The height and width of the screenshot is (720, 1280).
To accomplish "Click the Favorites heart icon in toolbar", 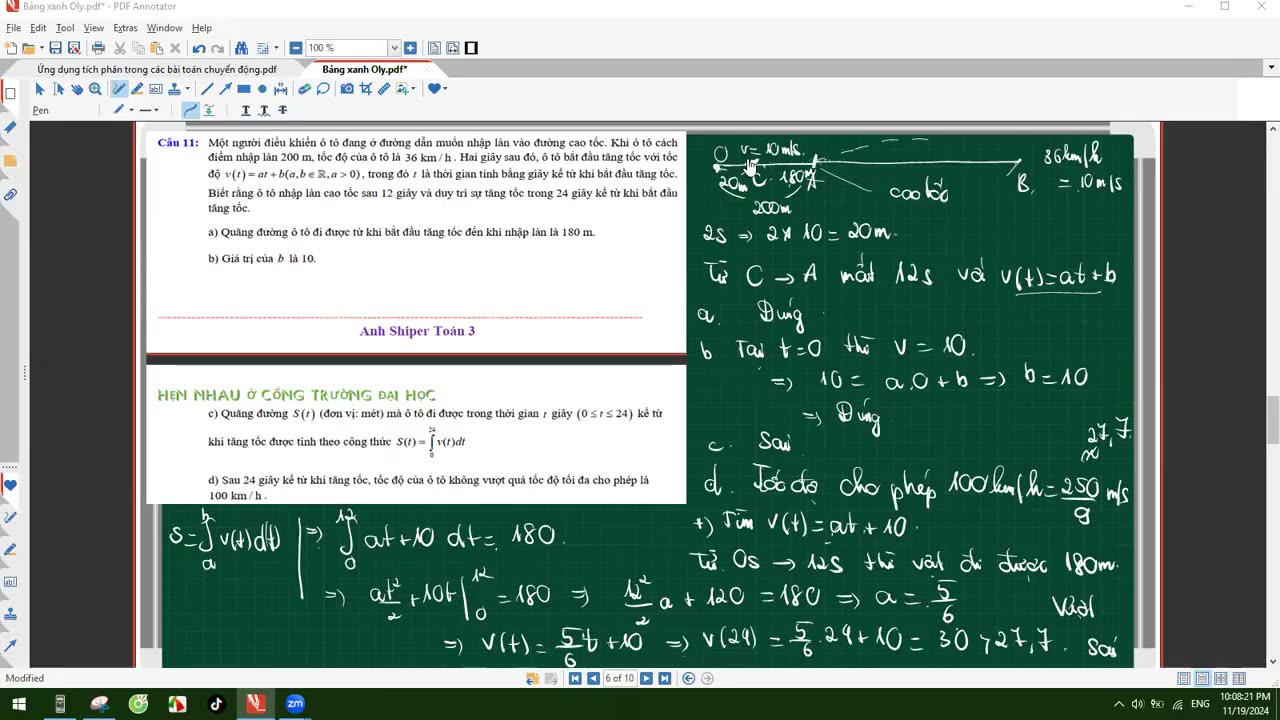I will pos(434,89).
